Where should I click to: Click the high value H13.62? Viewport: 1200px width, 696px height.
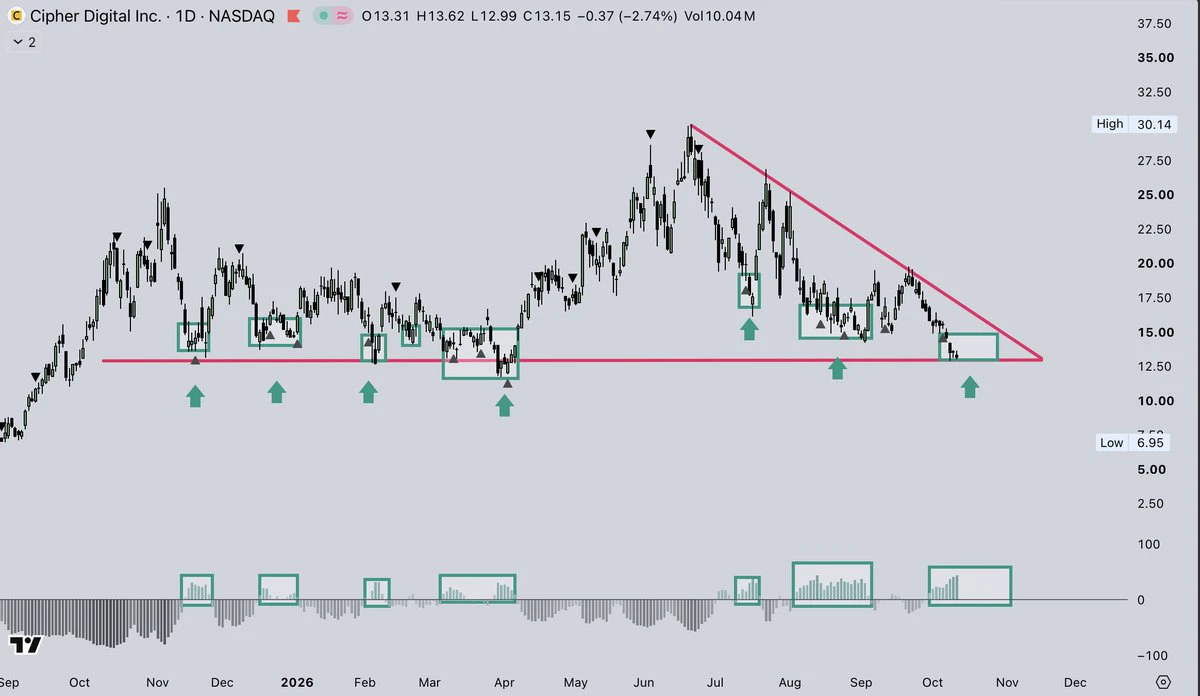coord(439,17)
